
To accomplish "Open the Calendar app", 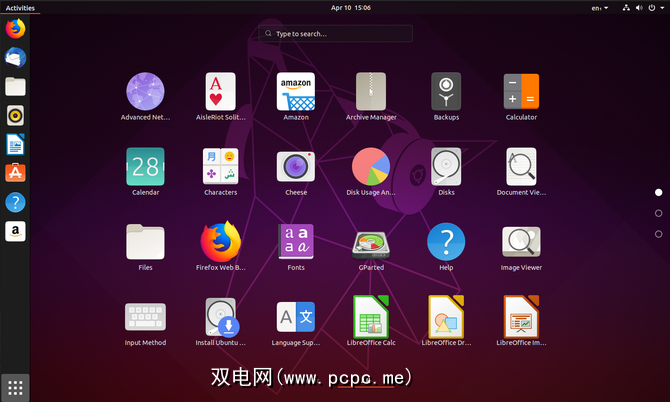I will (x=145, y=167).
